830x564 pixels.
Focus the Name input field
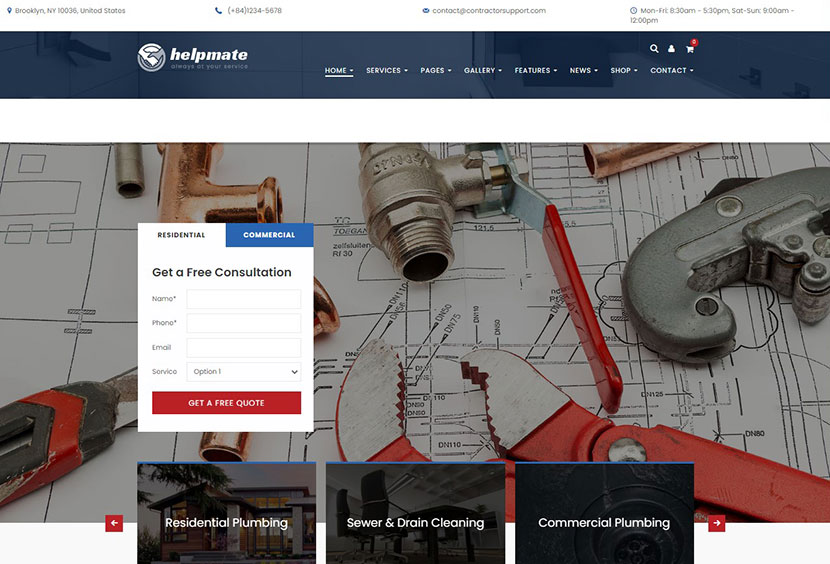click(x=243, y=299)
